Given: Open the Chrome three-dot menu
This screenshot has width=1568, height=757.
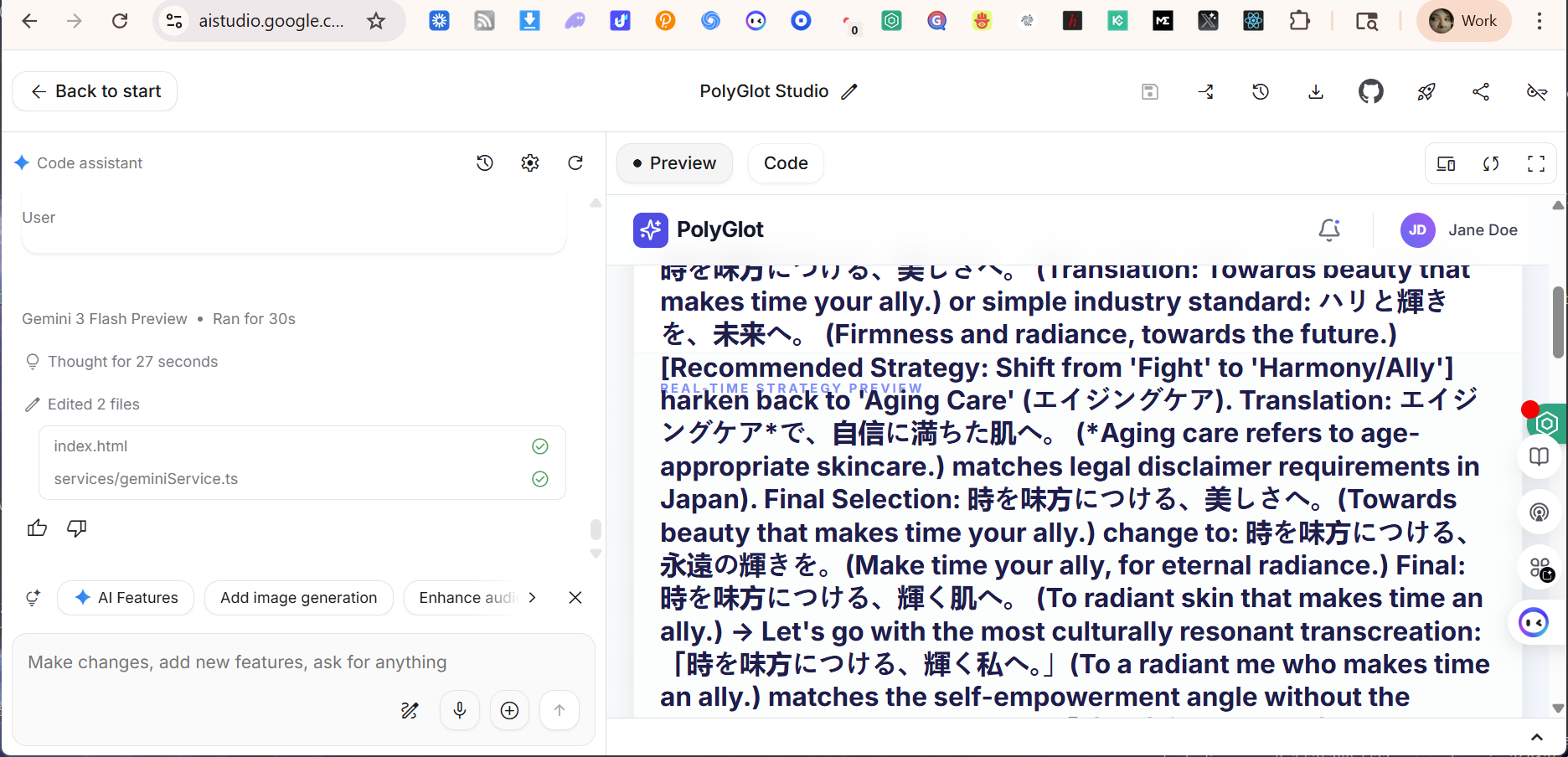Looking at the screenshot, I should tap(1540, 21).
